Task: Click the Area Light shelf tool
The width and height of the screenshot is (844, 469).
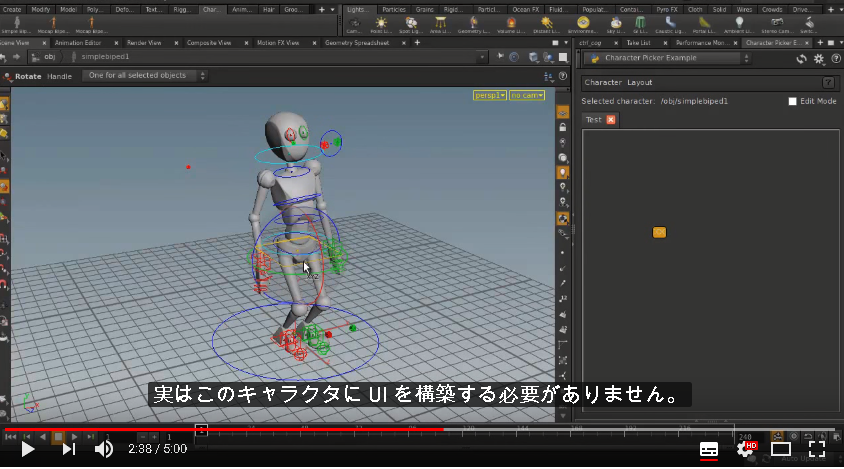Action: pyautogui.click(x=440, y=24)
